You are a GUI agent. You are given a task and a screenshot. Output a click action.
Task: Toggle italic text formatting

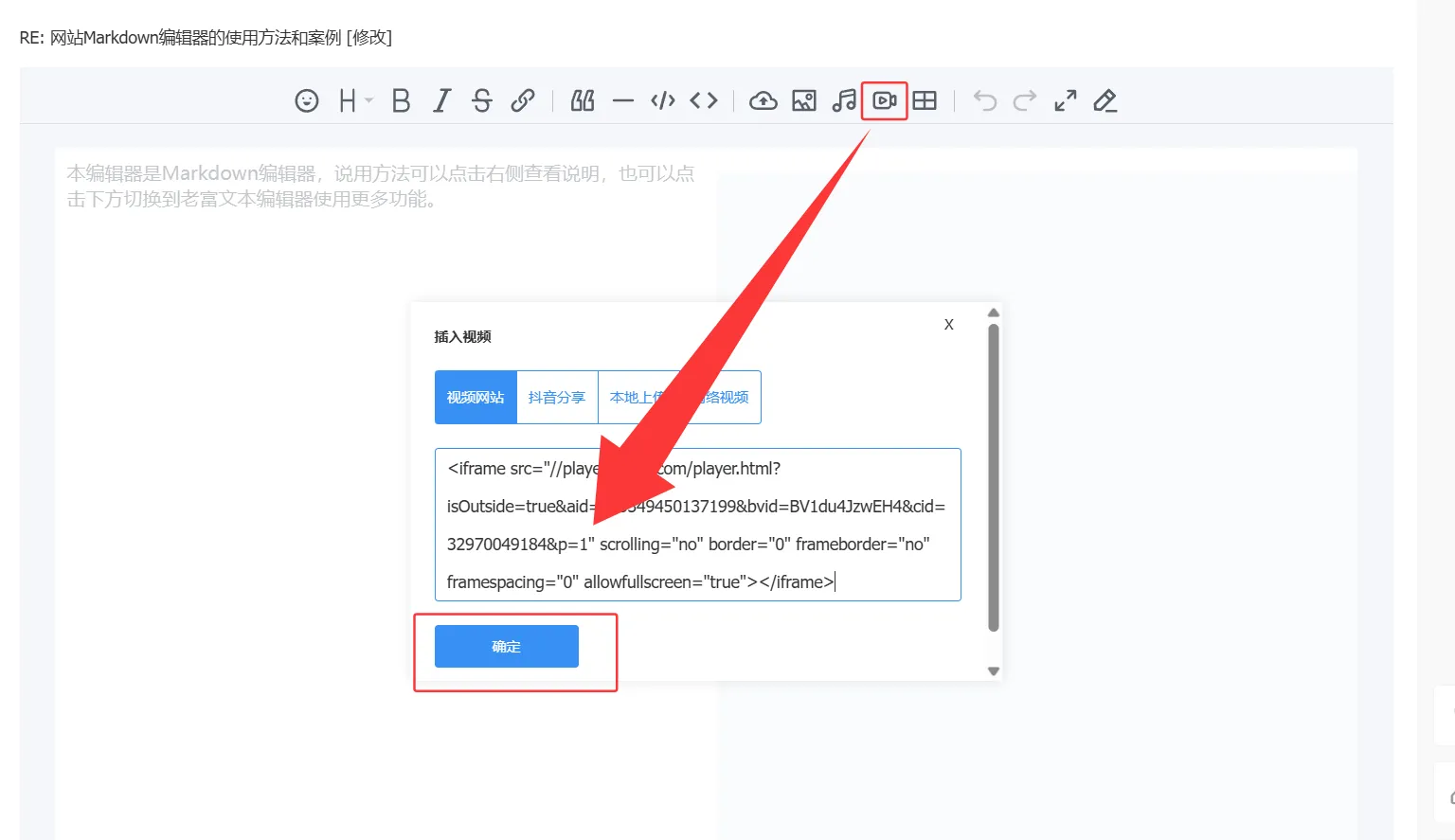click(x=441, y=100)
